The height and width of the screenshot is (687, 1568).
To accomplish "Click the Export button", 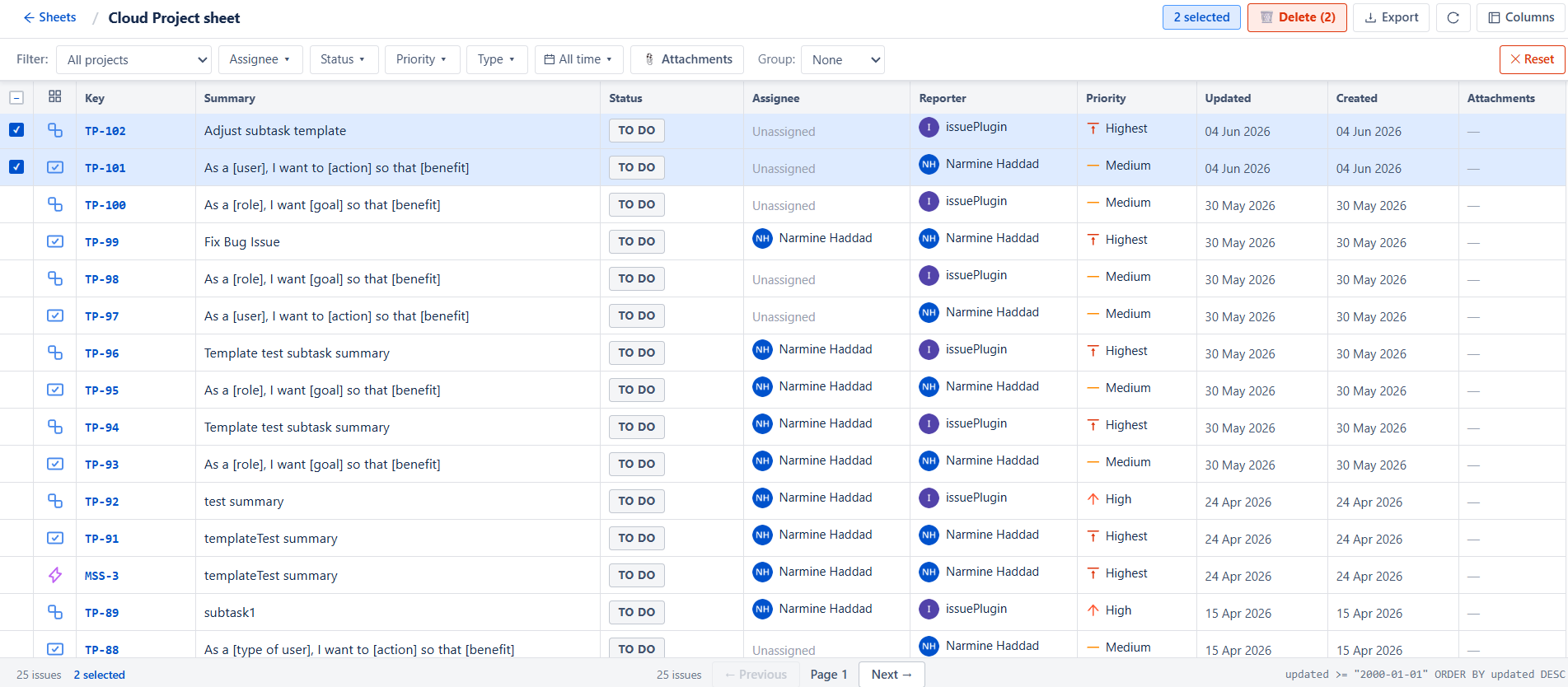I will tap(1391, 17).
